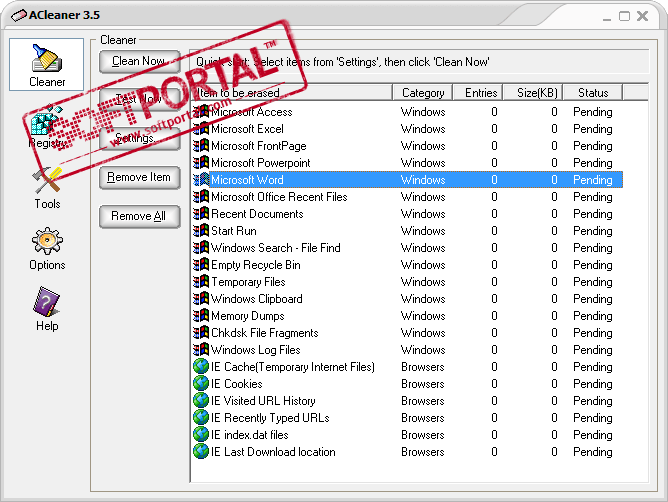Click the Start Run row icon
The height and width of the screenshot is (502, 668).
pos(201,231)
